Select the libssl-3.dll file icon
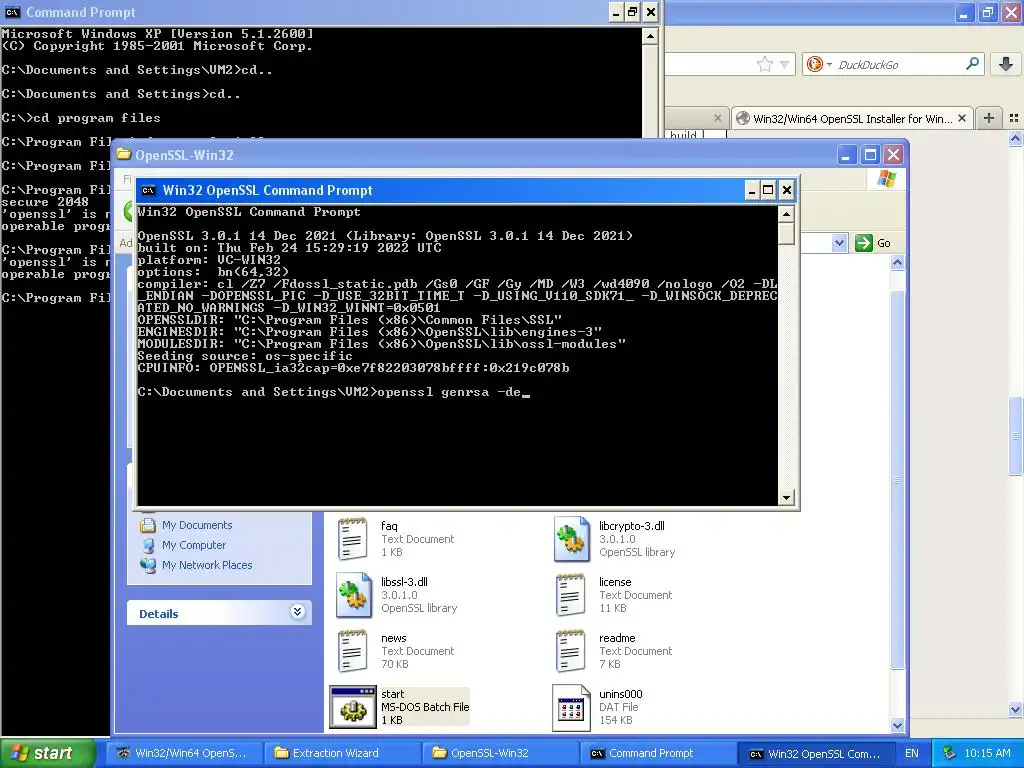This screenshot has width=1024, height=768. 353,595
